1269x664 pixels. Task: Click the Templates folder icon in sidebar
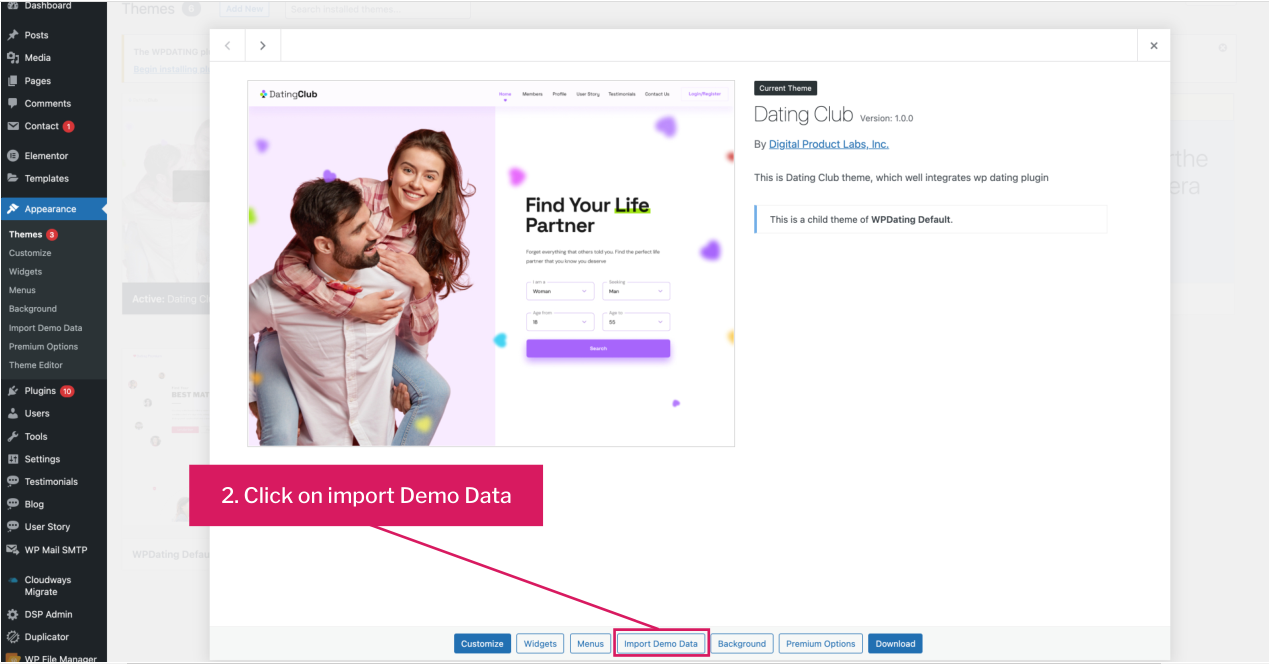[13, 178]
